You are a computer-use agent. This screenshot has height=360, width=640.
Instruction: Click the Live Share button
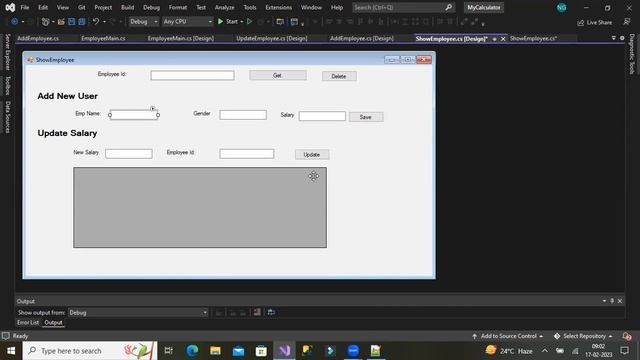click(x=594, y=22)
